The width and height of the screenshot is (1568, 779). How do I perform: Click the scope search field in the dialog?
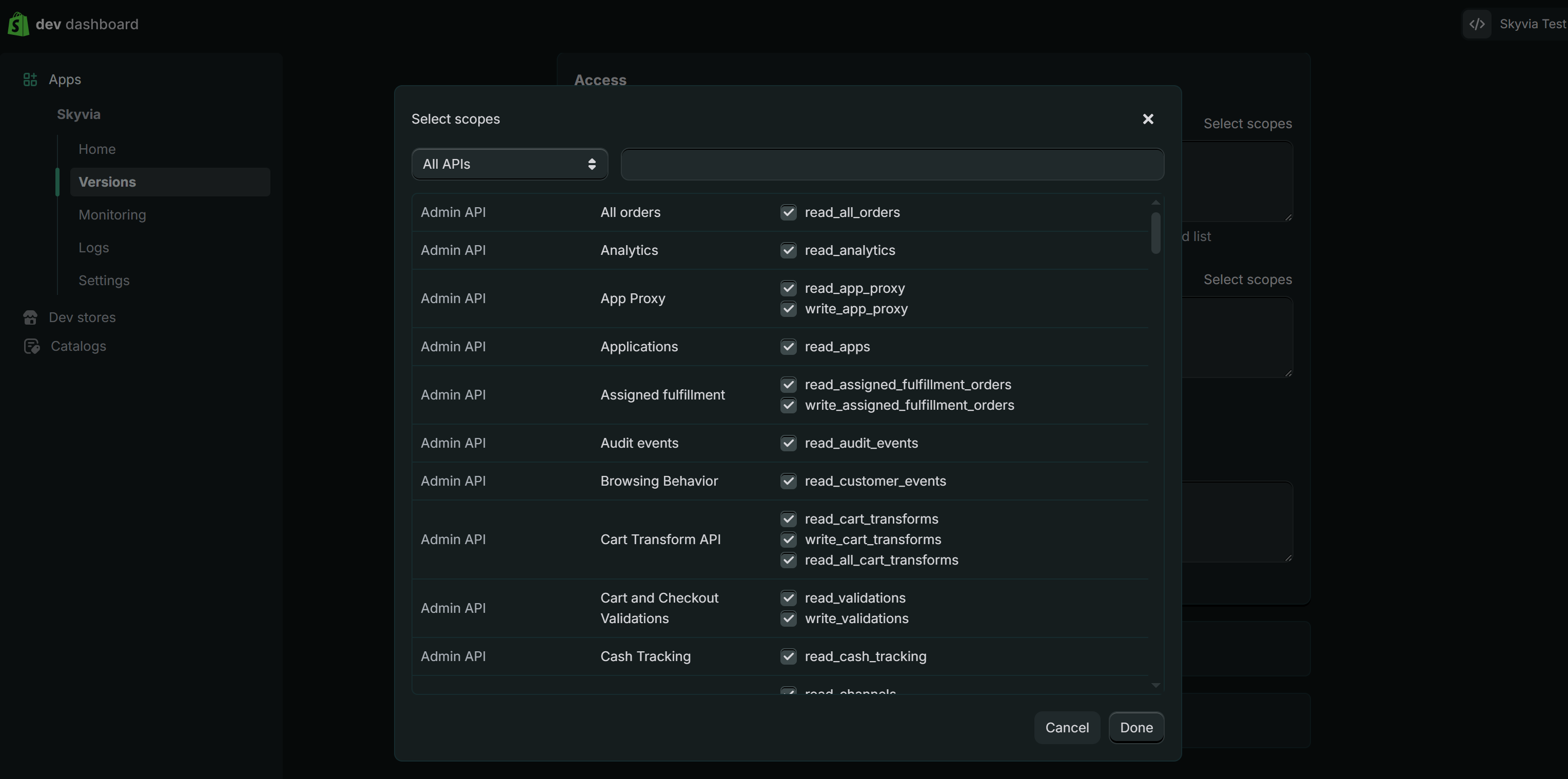click(892, 164)
